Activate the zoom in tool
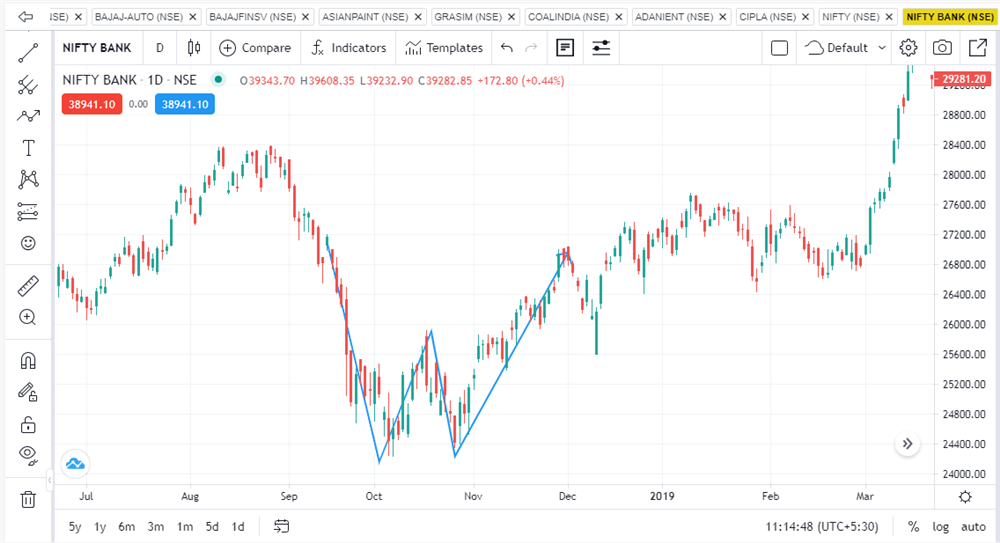The image size is (1000, 543). [x=28, y=317]
